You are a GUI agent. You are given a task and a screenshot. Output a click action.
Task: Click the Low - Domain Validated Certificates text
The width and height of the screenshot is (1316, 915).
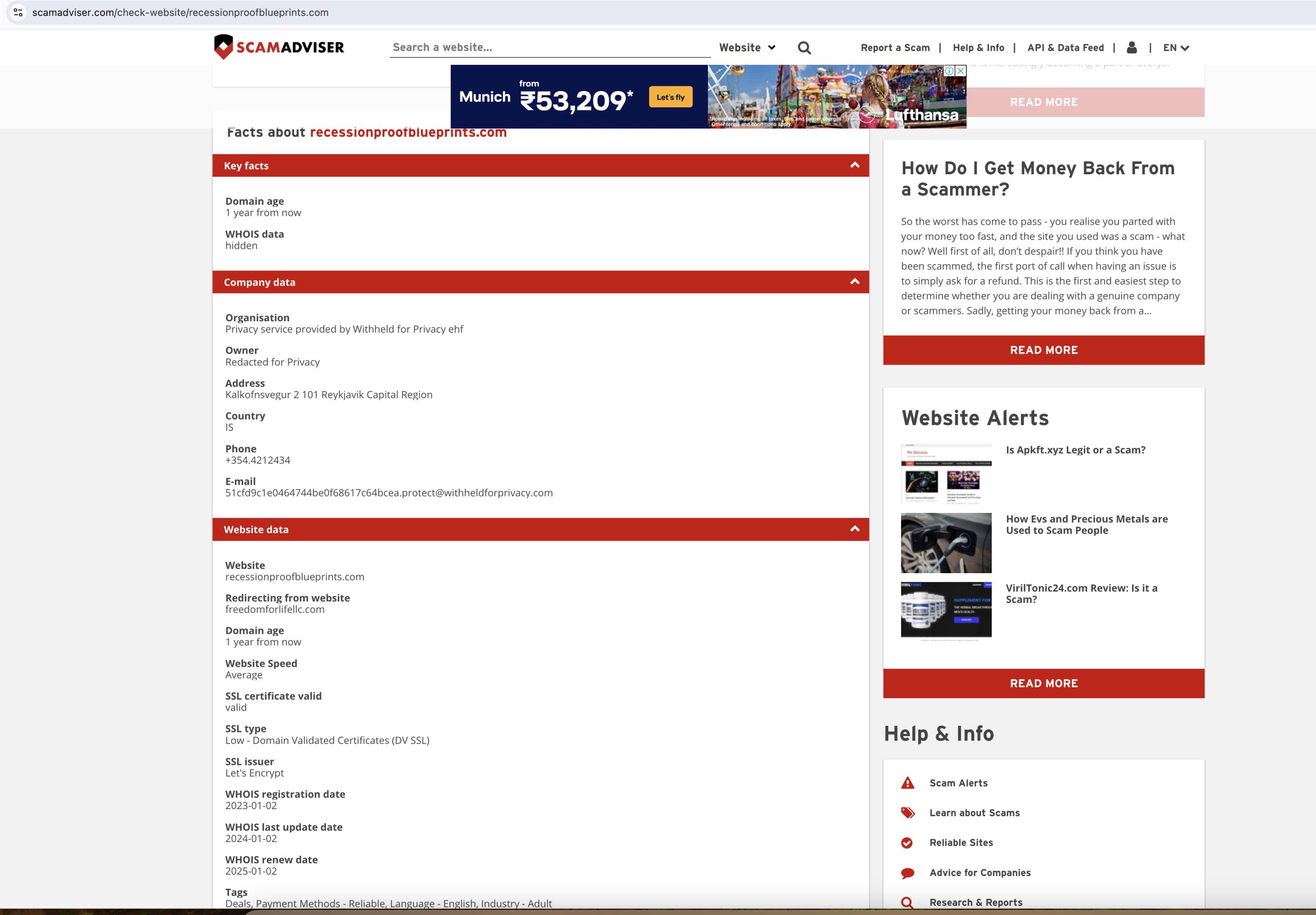pyautogui.click(x=327, y=740)
